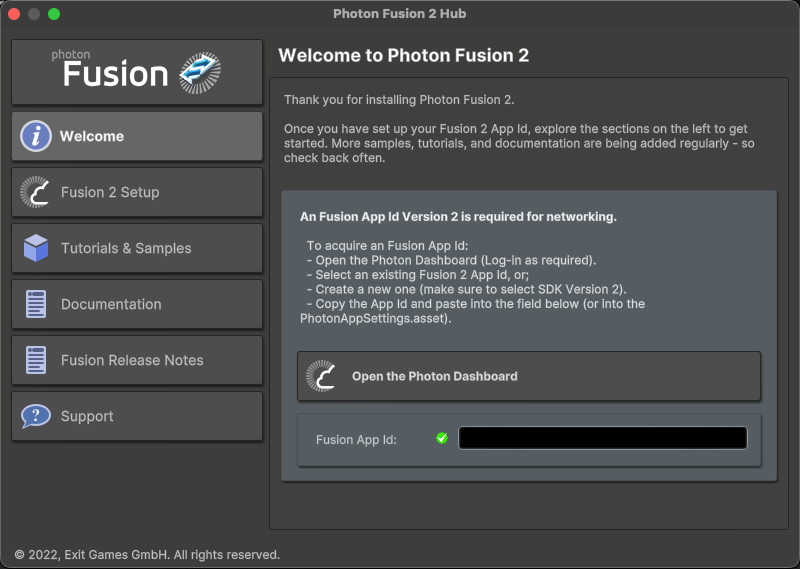The width and height of the screenshot is (800, 569).
Task: Click the Fusion App Id label
Action: coord(356,440)
